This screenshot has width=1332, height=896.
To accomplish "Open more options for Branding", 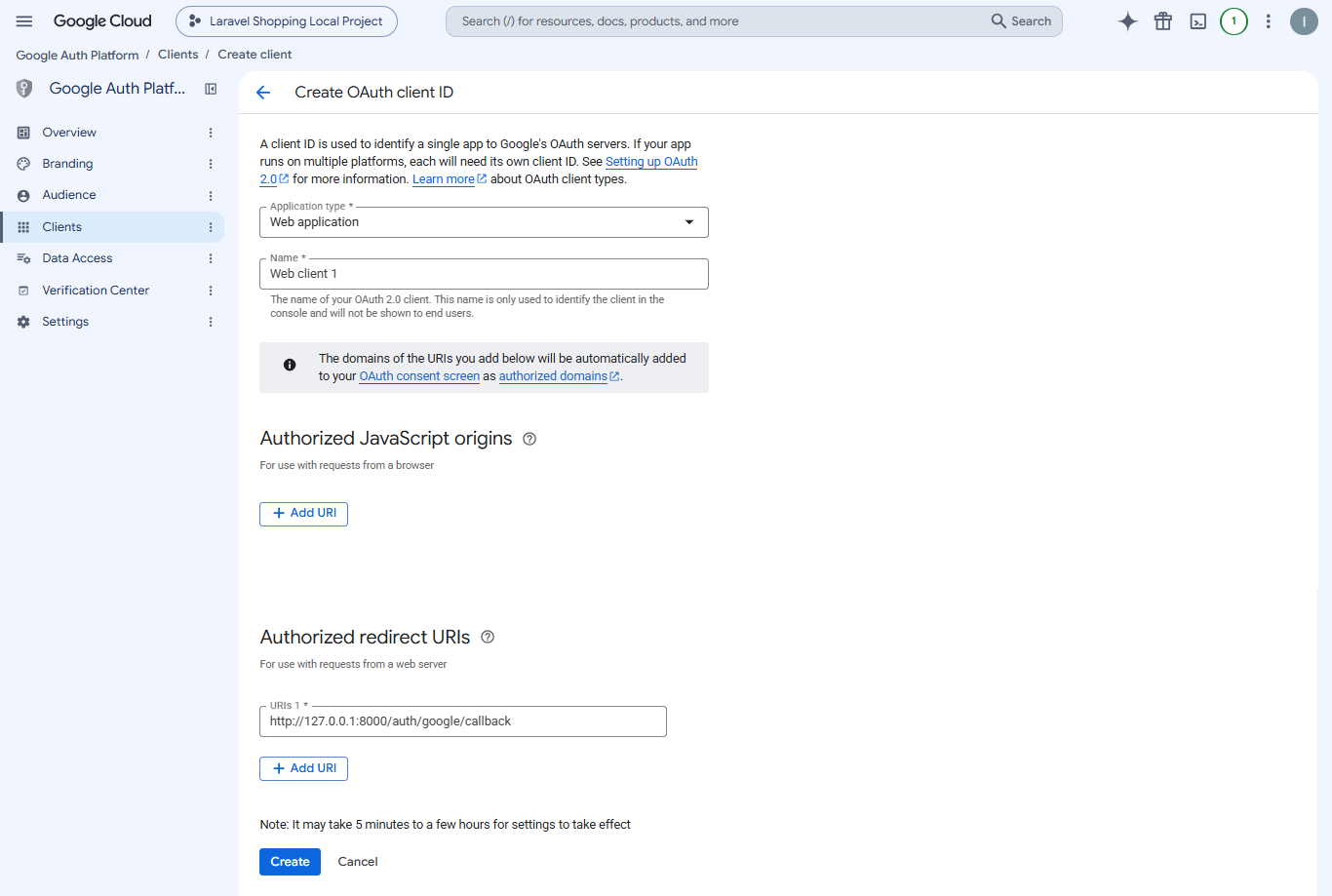I will click(x=211, y=164).
